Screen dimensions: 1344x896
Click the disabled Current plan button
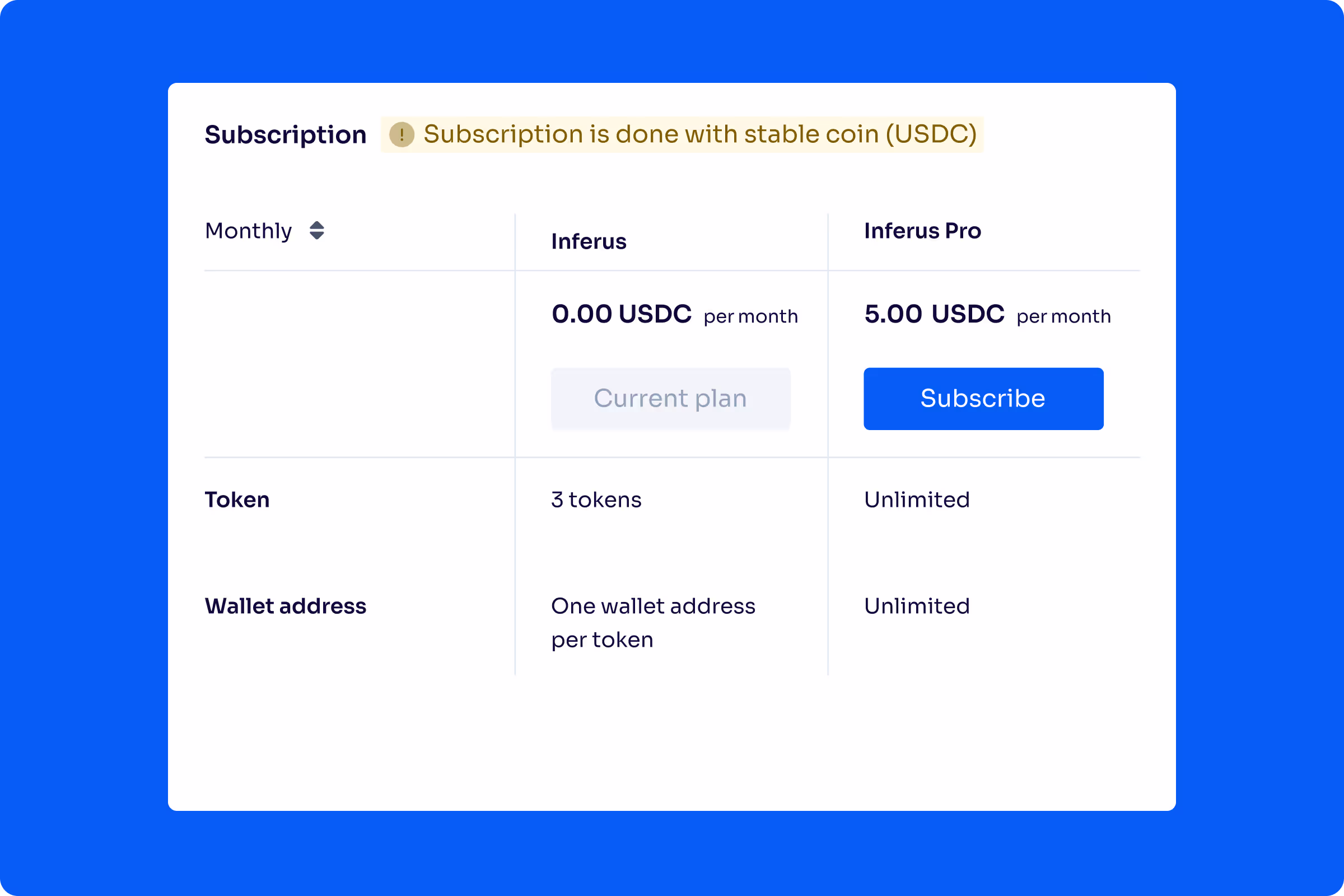tap(670, 398)
